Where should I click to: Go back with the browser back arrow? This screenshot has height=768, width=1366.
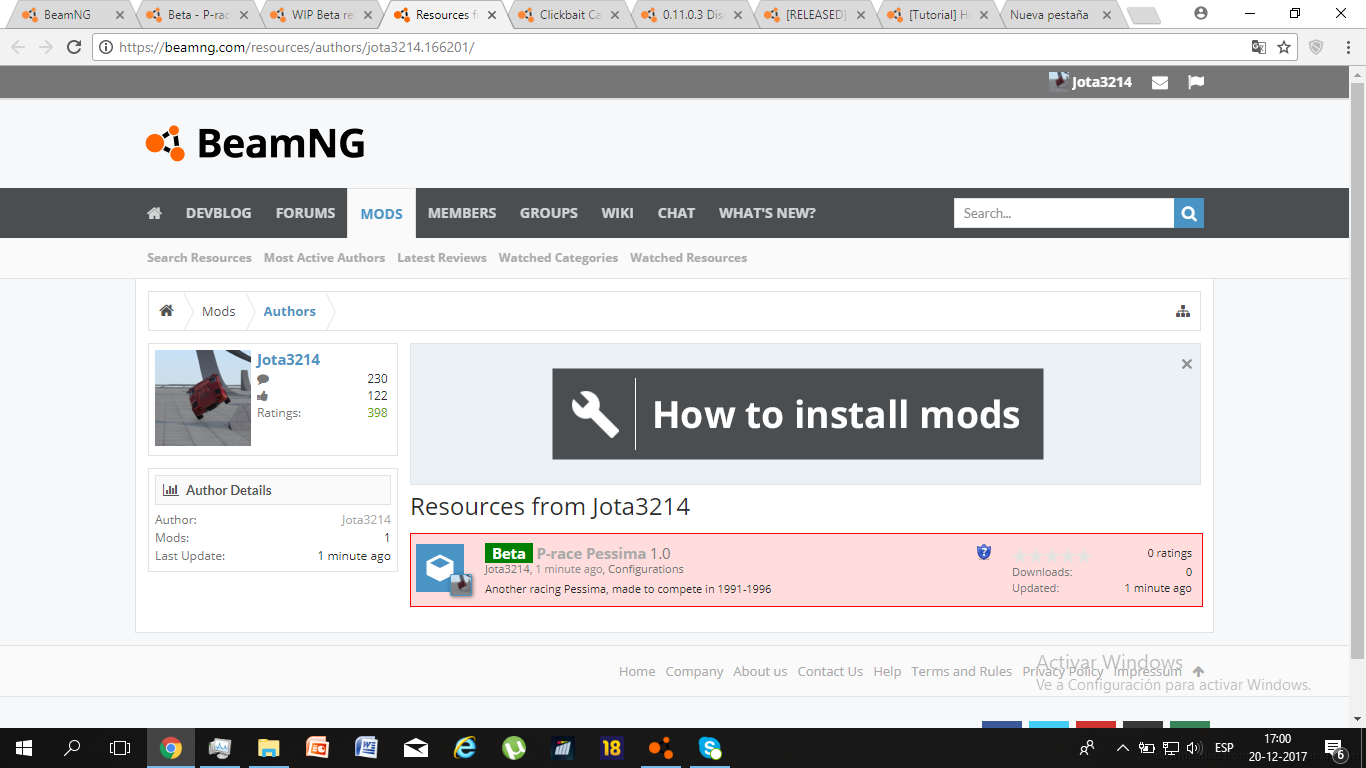point(18,47)
